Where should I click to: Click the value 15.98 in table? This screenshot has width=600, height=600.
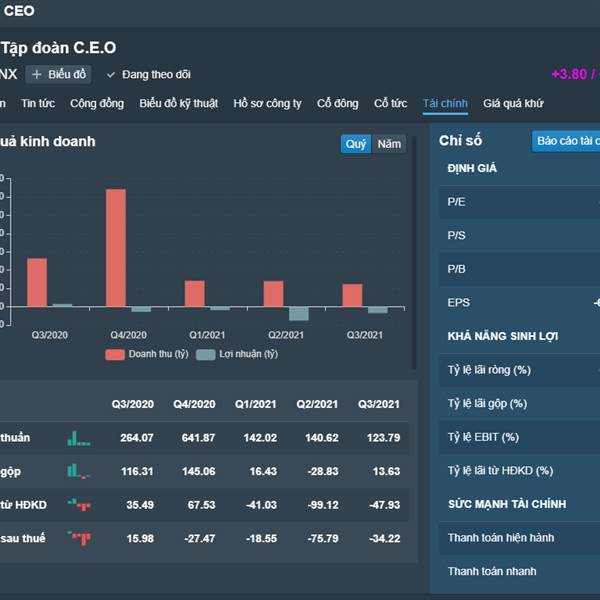click(140, 539)
